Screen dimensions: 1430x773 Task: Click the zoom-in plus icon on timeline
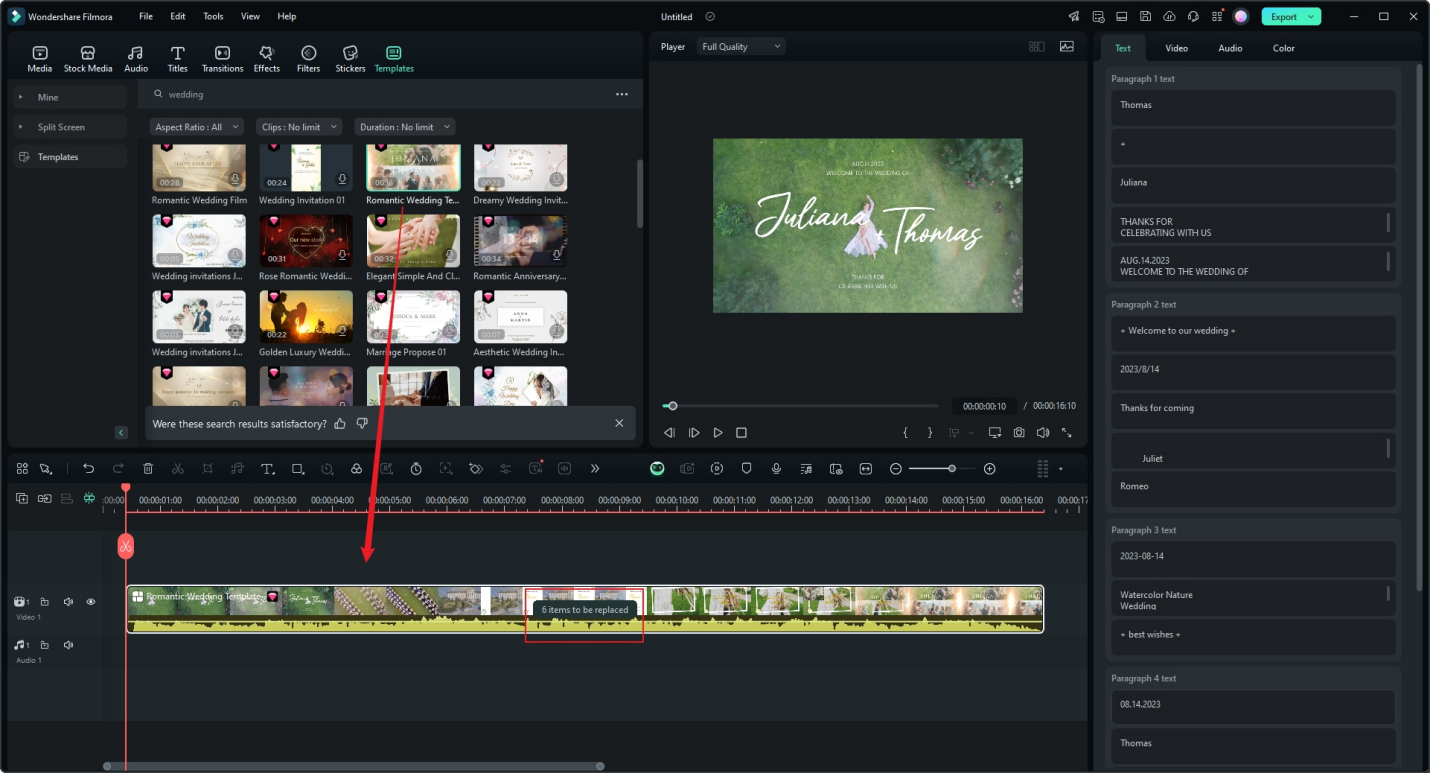(989, 469)
